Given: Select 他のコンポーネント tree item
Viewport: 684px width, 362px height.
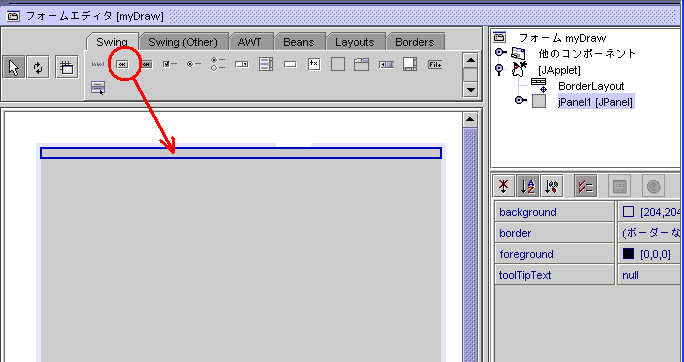Looking at the screenshot, I should point(587,54).
